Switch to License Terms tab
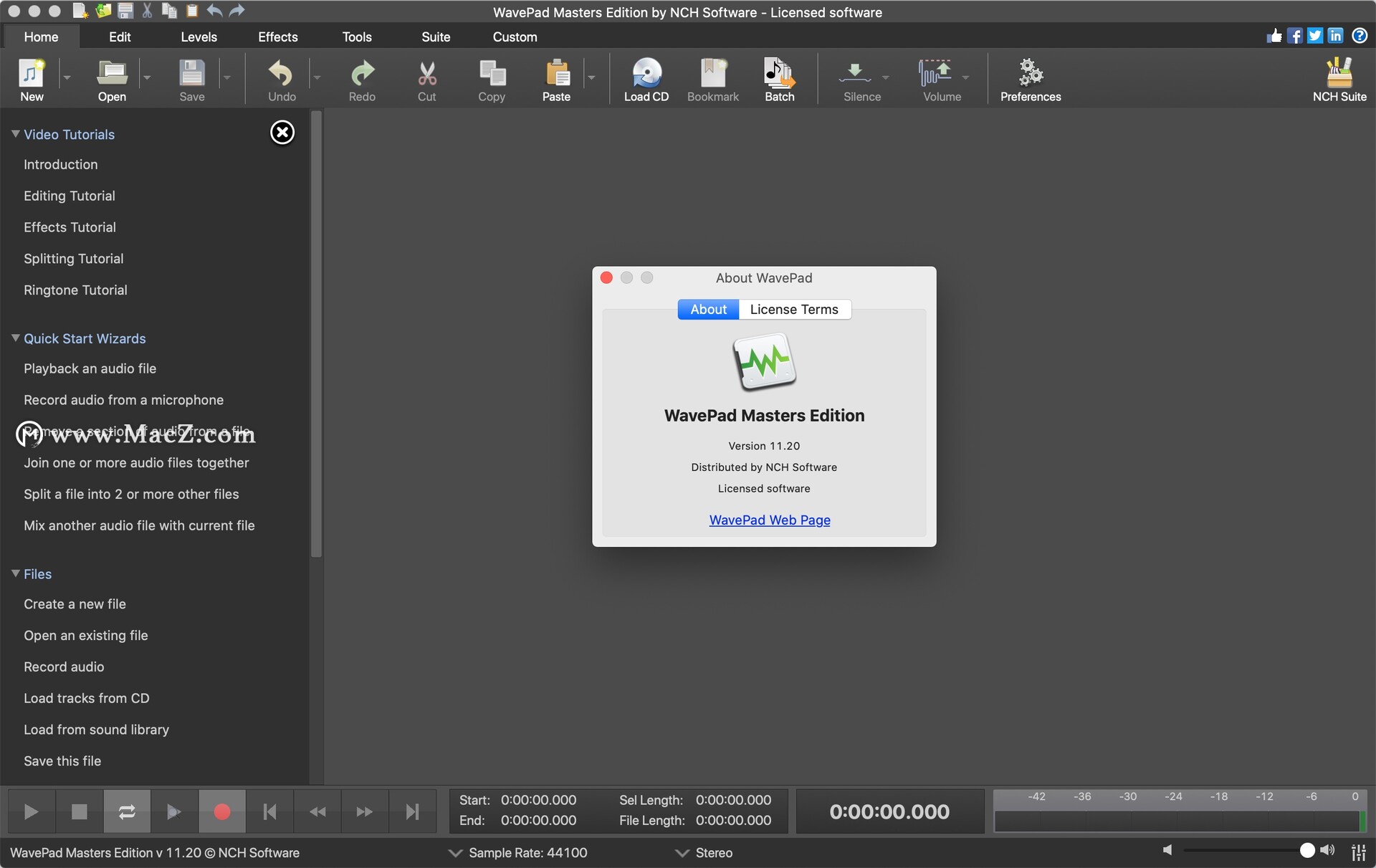Viewport: 1376px width, 868px height. (794, 309)
